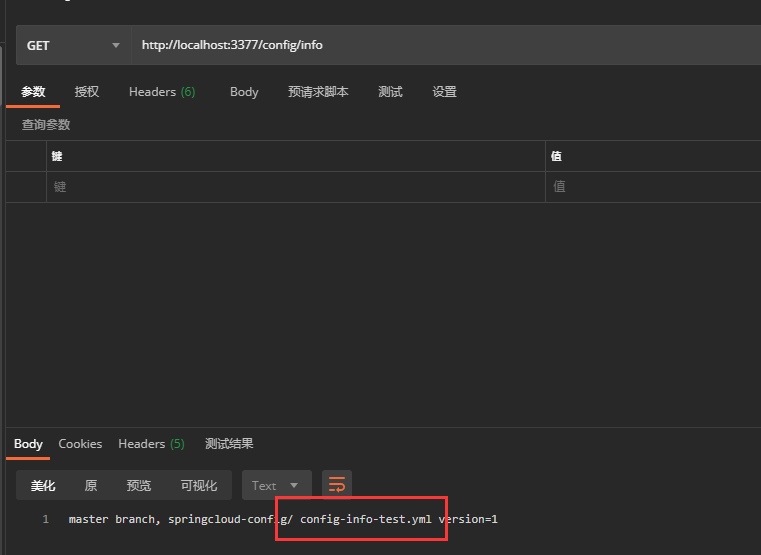Viewport: 761px width, 555px height.
Task: Select the 预览 response view
Action: 139,486
